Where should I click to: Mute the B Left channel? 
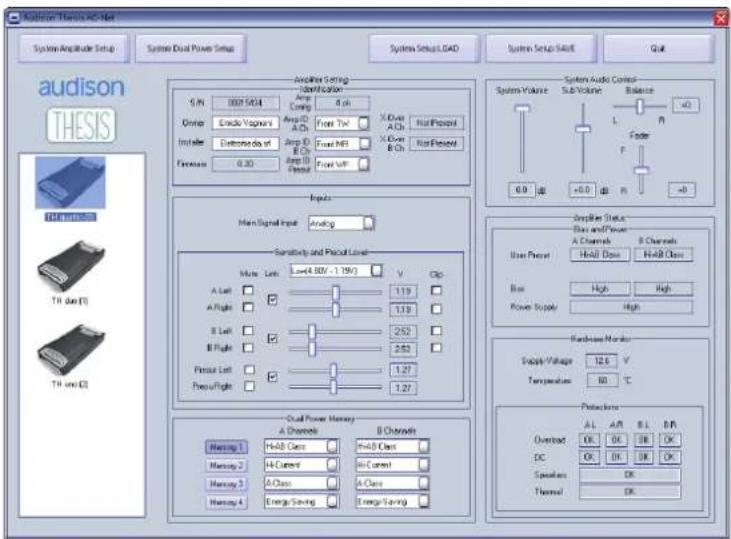[248, 330]
